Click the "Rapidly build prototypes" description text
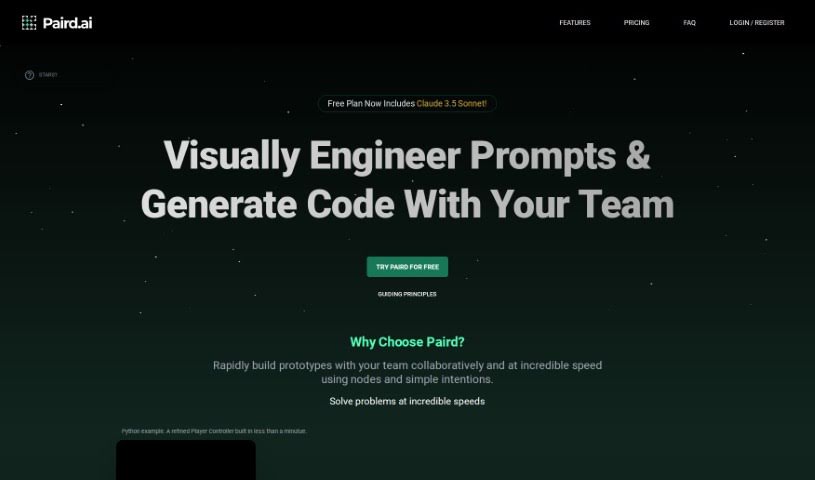This screenshot has width=815, height=480. (407, 372)
